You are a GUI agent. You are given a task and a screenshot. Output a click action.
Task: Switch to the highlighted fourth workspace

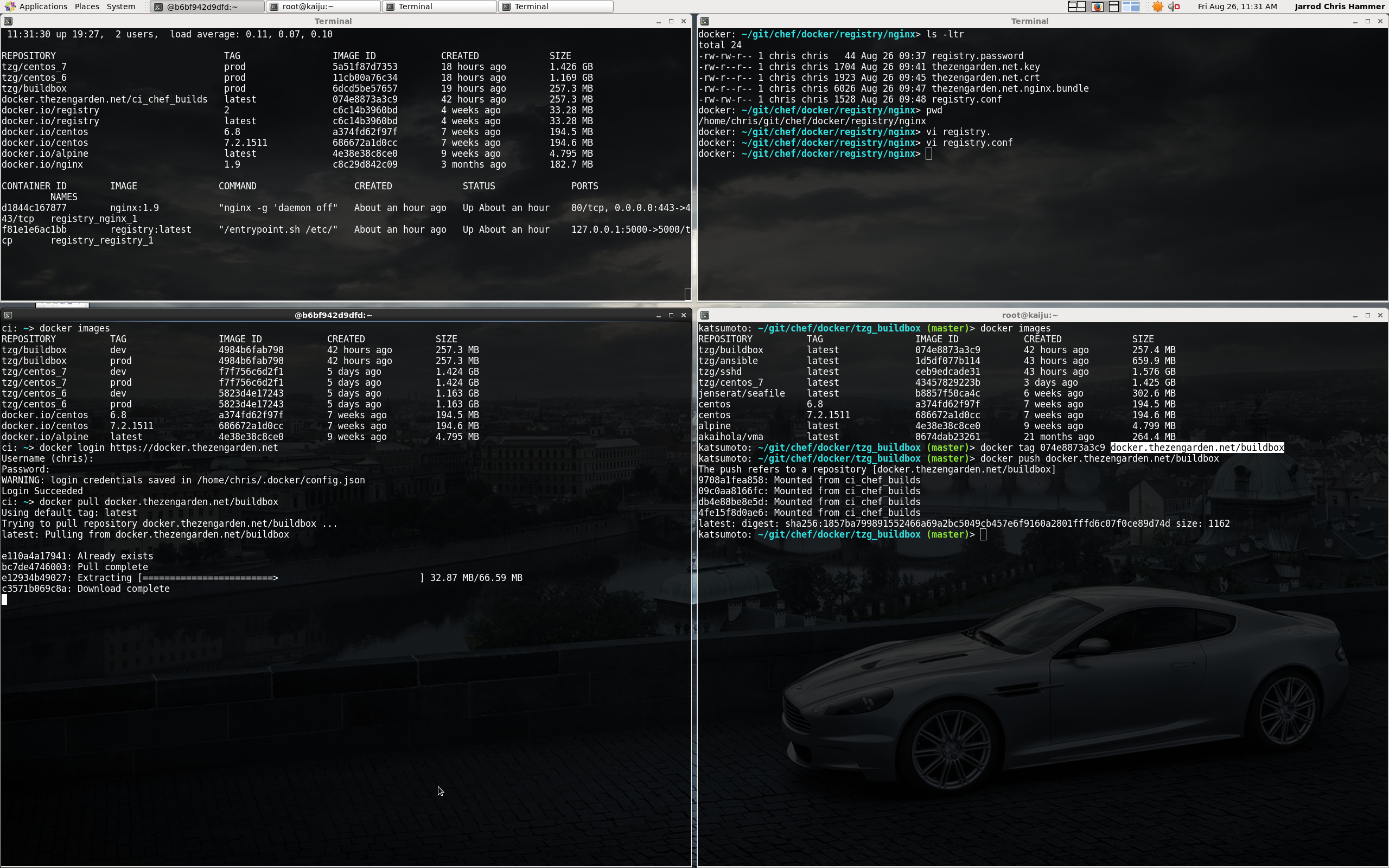click(x=1131, y=7)
